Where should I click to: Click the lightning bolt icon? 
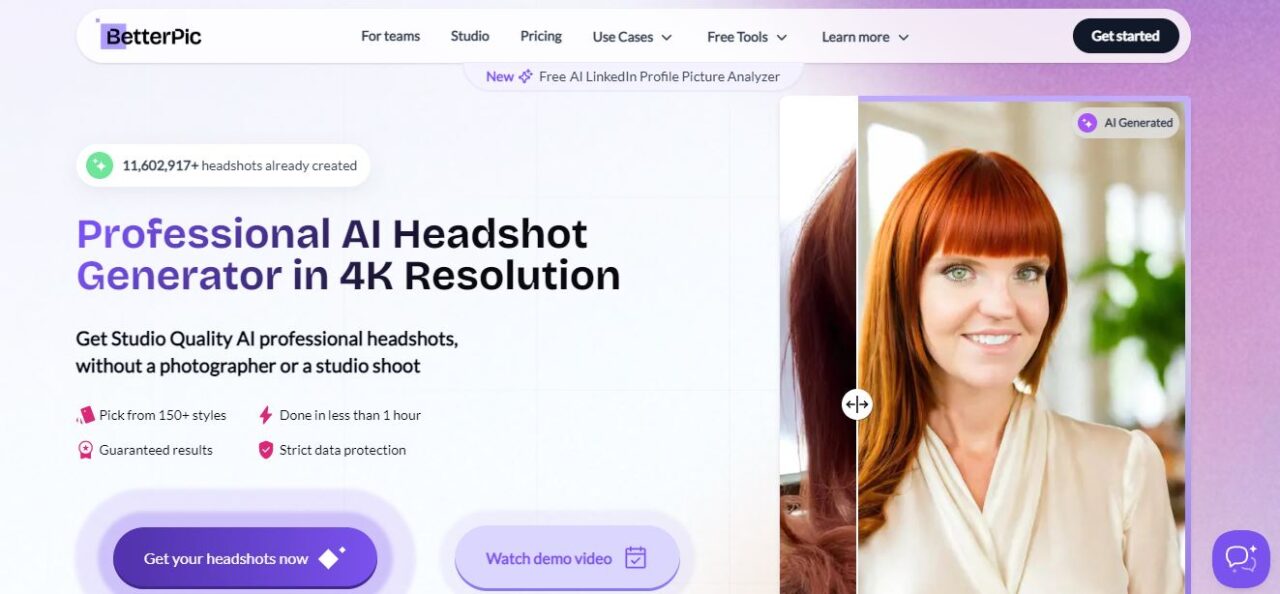tap(265, 415)
